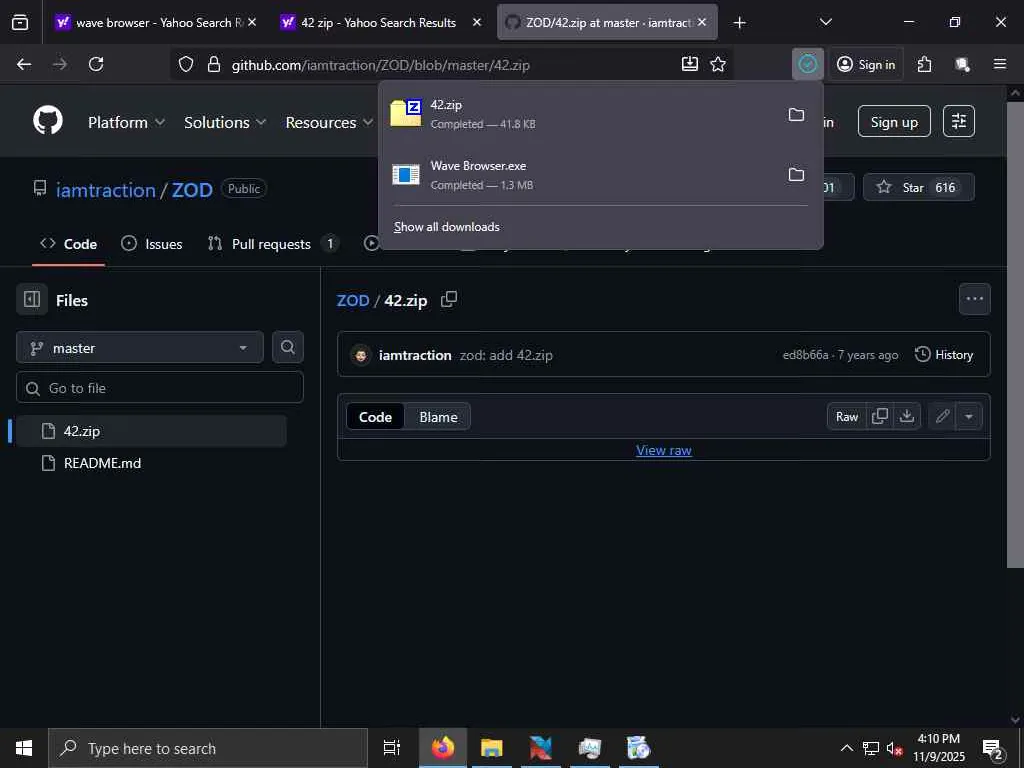Reload the current GitHub page

point(96,64)
